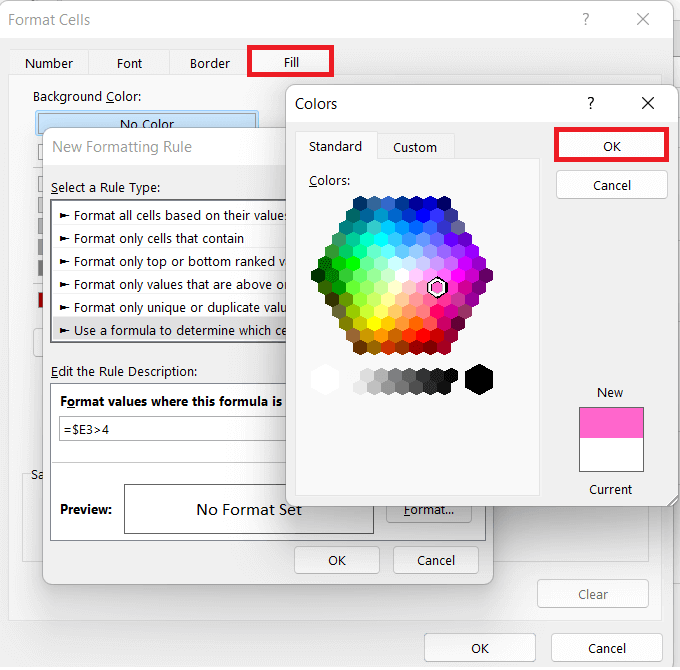Click the formula field containing =$E3>4
The width and height of the screenshot is (680, 670).
click(x=172, y=429)
